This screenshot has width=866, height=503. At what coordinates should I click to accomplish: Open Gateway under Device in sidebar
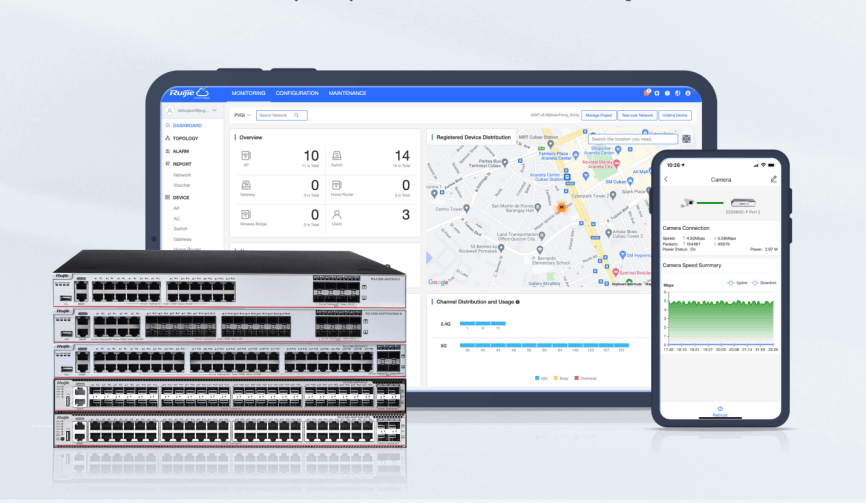click(183, 239)
